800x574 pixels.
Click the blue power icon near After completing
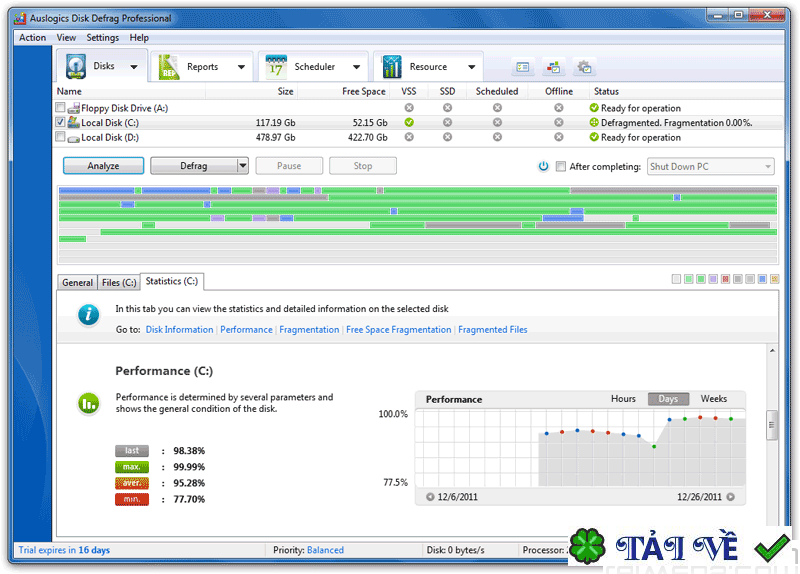(543, 166)
